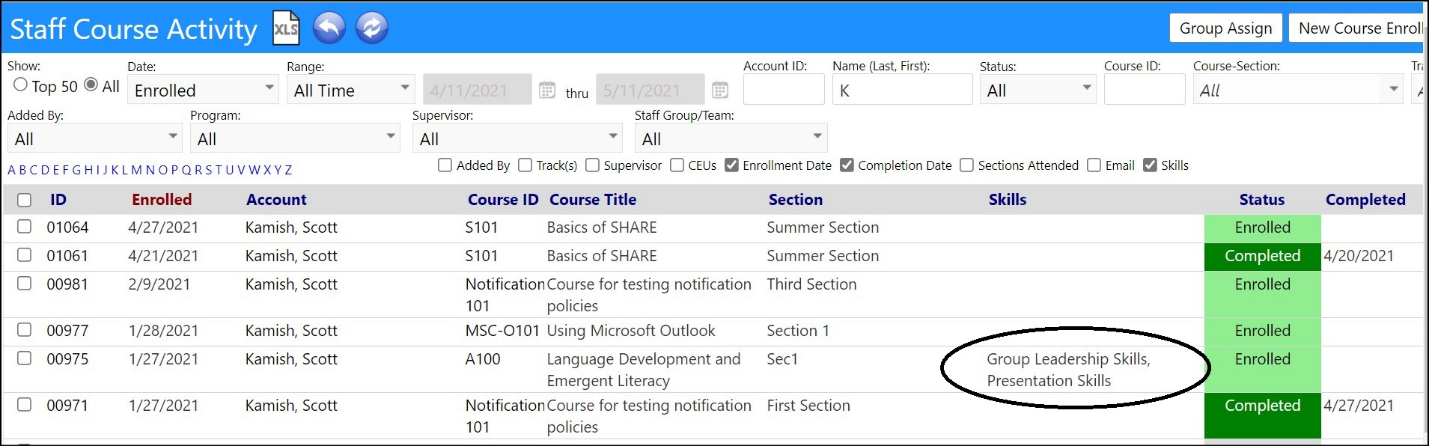This screenshot has height=446, width=1429.
Task: Enable the Email column checkbox
Action: point(1094,166)
